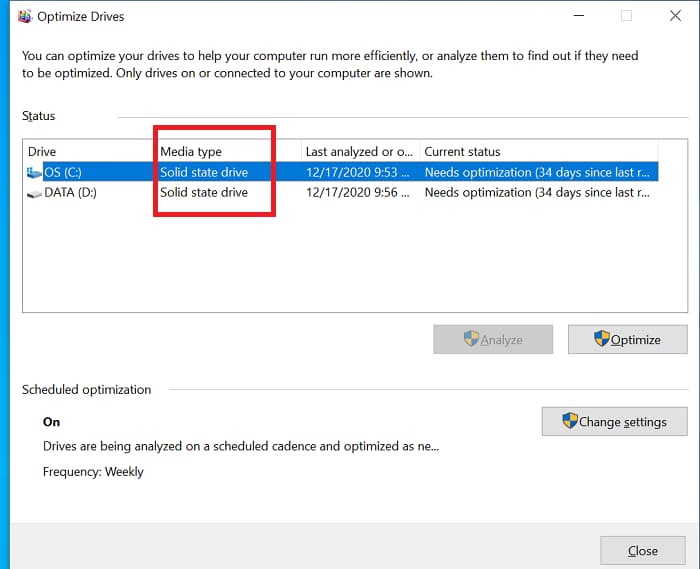Close the dialog with the Close button
Screen dimensions: 700x569
642,551
